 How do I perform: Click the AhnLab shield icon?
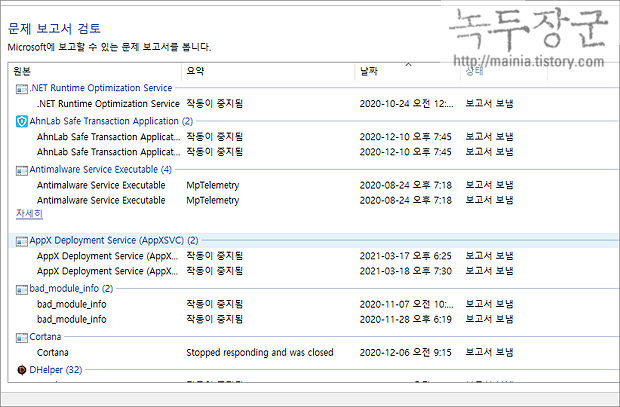click(21, 121)
